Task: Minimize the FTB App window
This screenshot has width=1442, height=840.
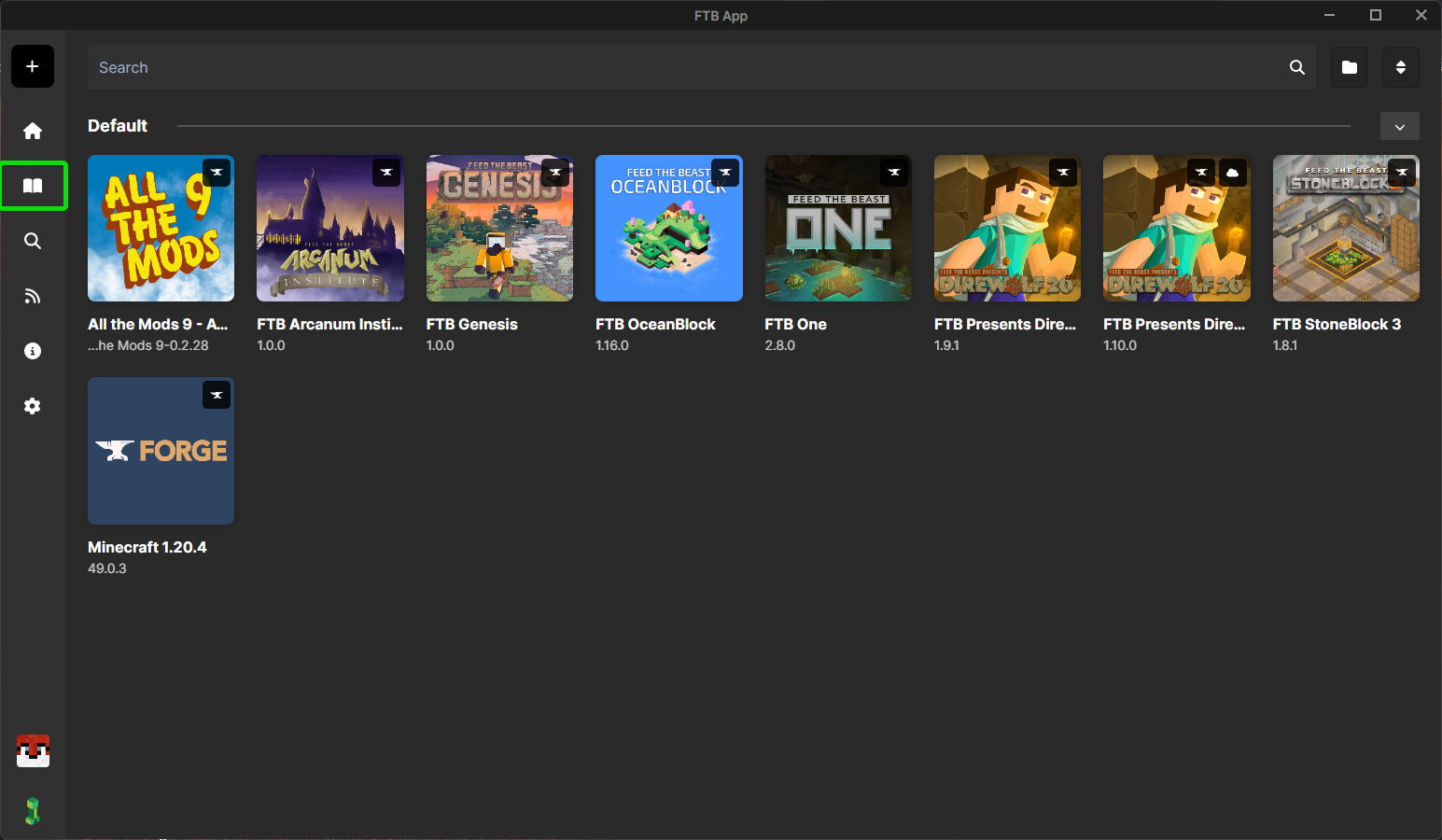Action: click(1330, 15)
